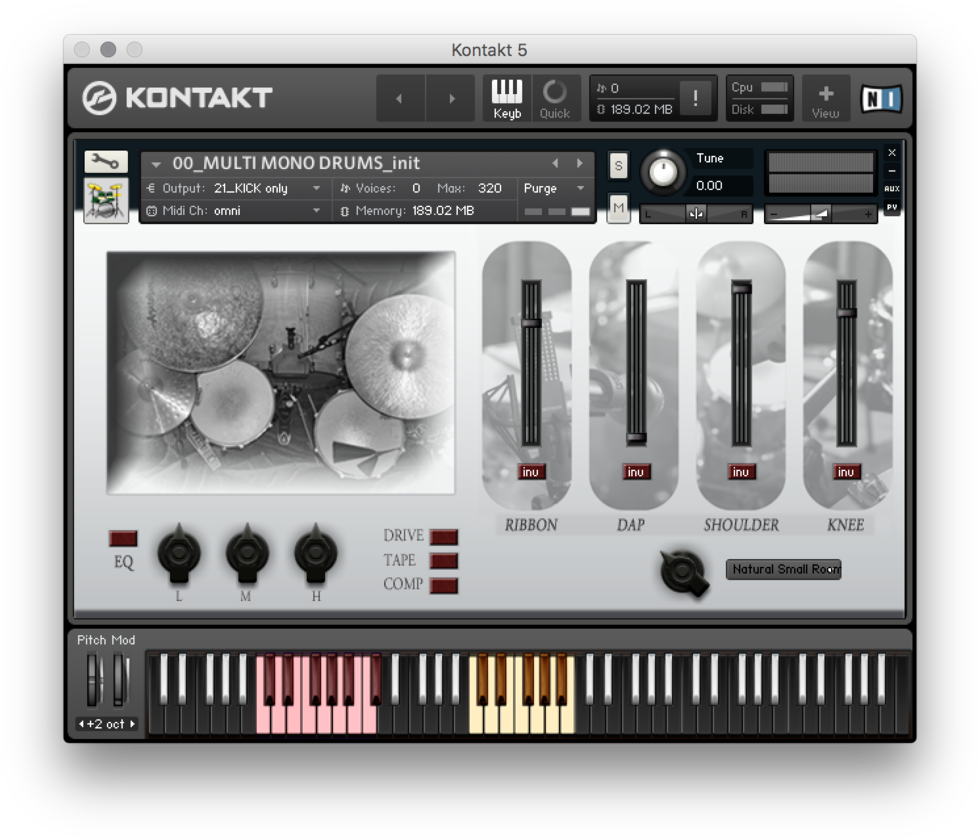
Task: Invert phase on KNEE mic
Action: point(847,472)
